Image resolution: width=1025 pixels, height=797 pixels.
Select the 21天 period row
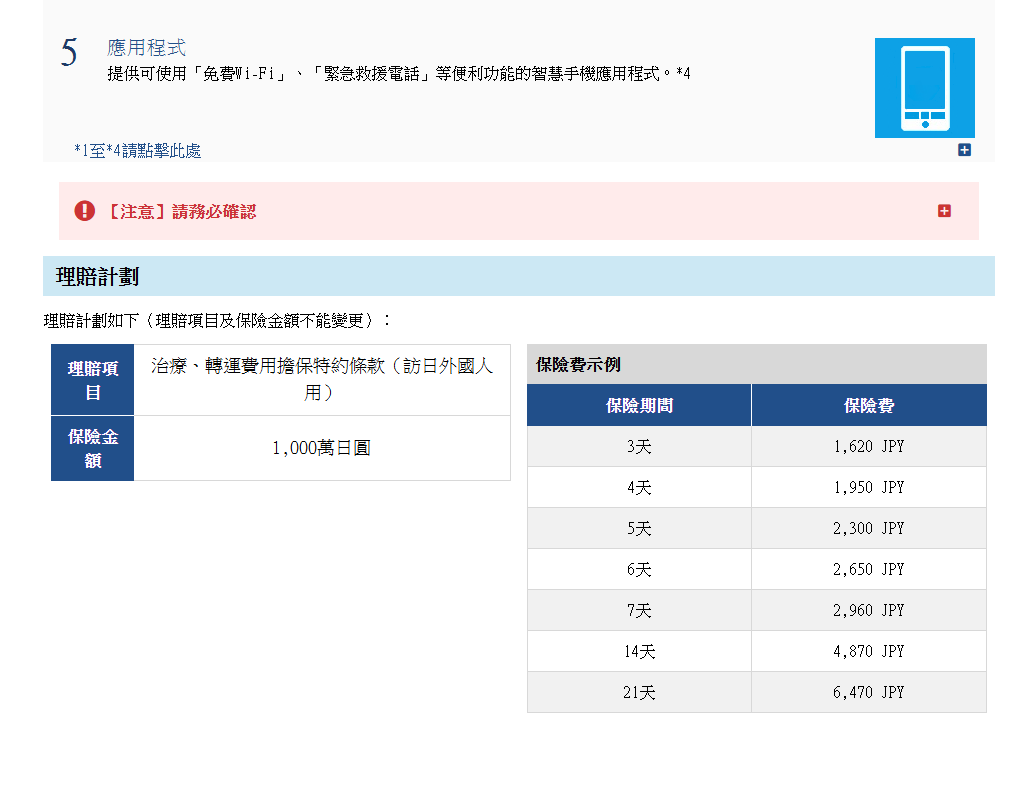pos(639,692)
